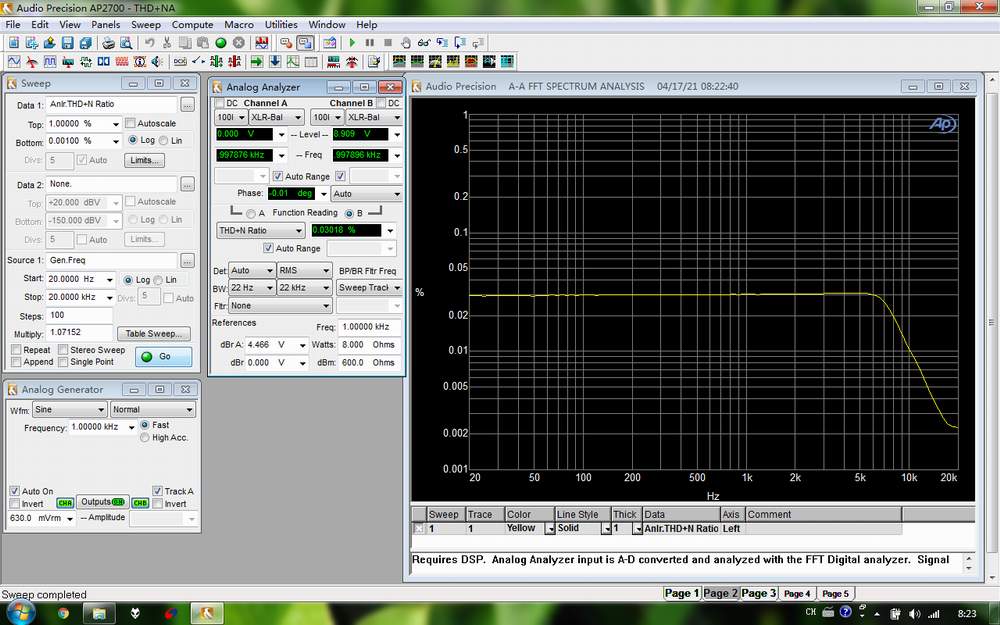Click the eyeglasses icon in toolbar
The height and width of the screenshot is (625, 1000).
pos(425,43)
